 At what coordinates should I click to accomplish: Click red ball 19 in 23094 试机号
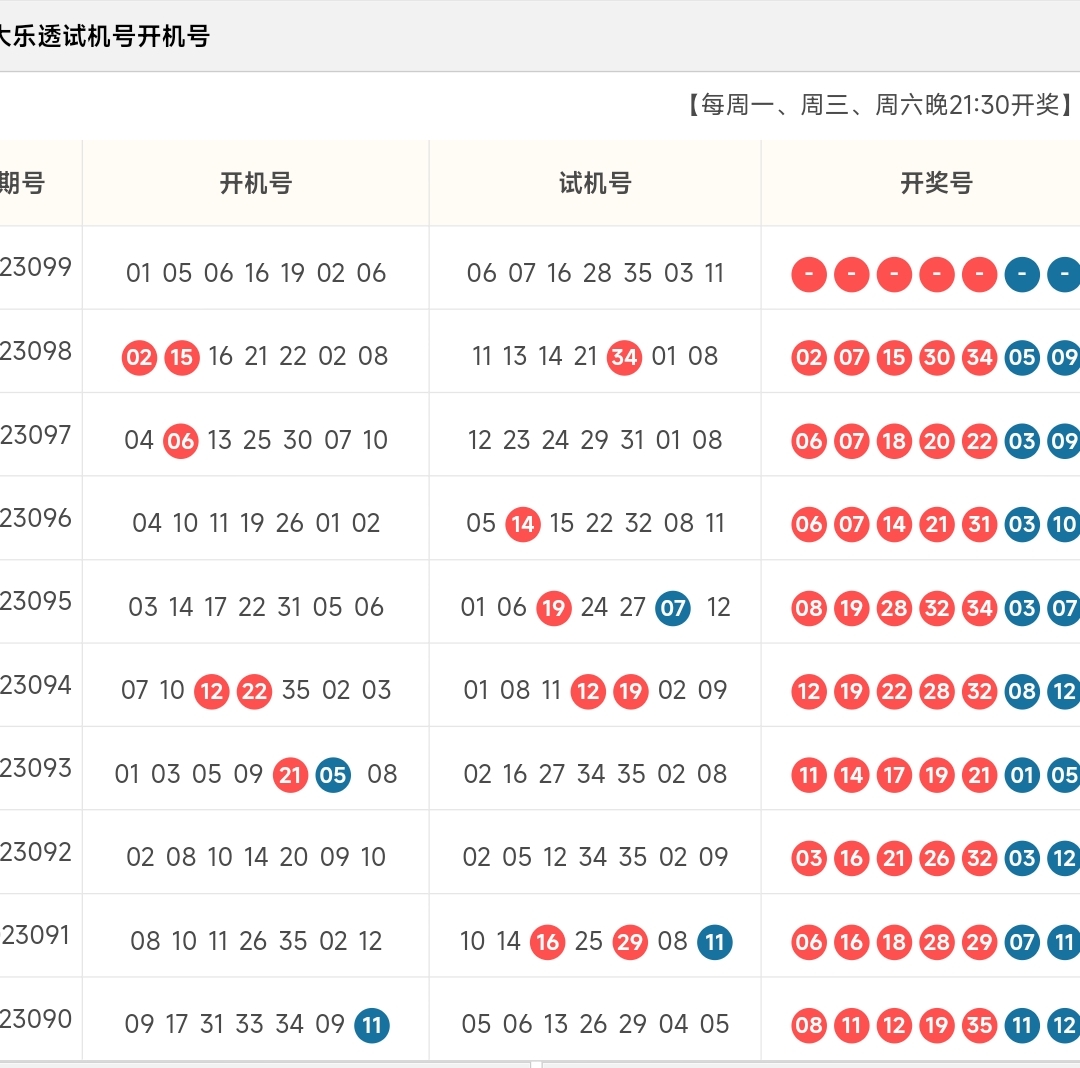630,691
